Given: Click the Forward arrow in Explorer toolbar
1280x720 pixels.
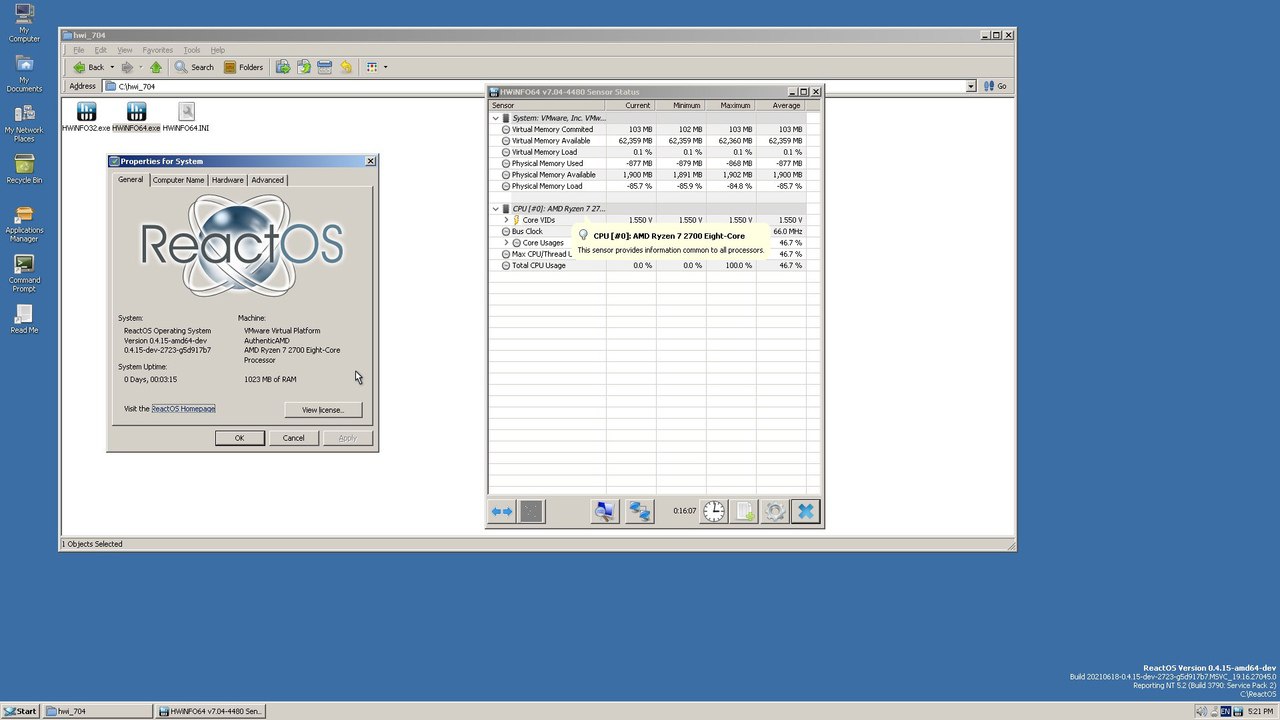Looking at the screenshot, I should click(127, 67).
